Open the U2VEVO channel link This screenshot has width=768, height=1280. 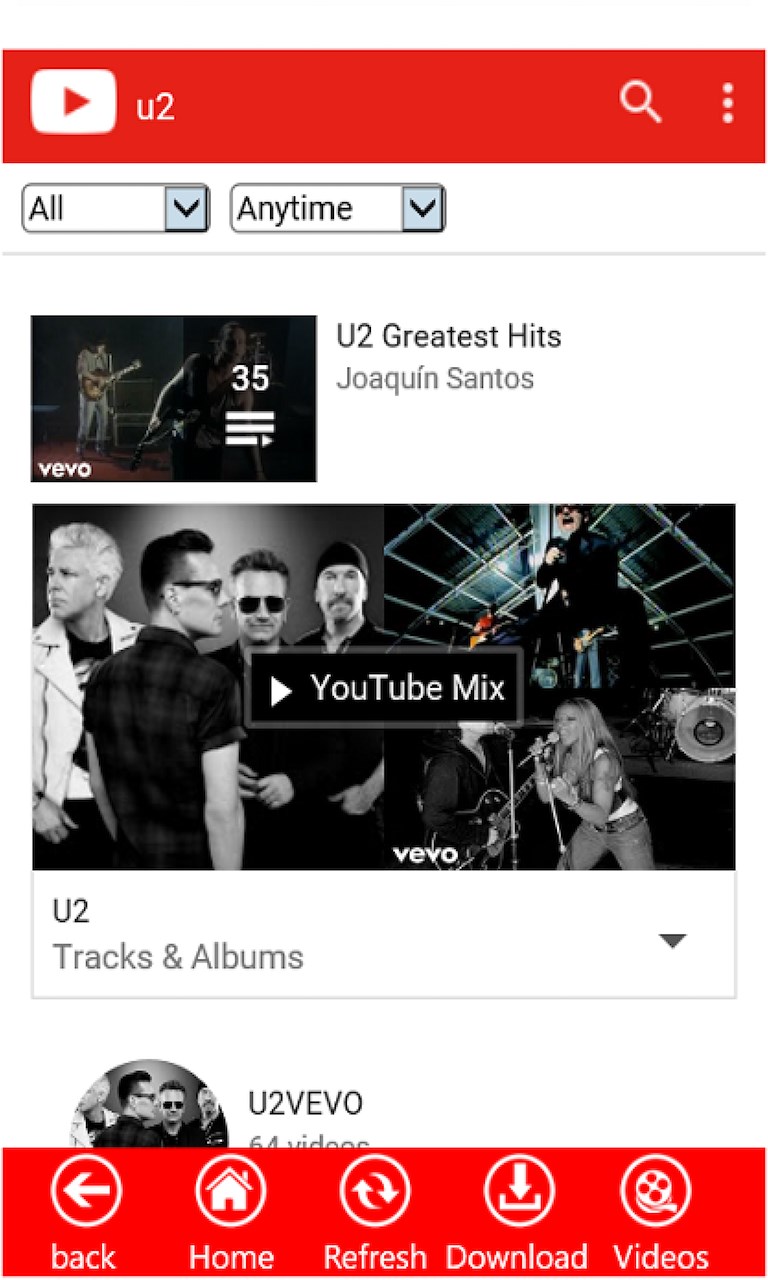click(x=306, y=1104)
